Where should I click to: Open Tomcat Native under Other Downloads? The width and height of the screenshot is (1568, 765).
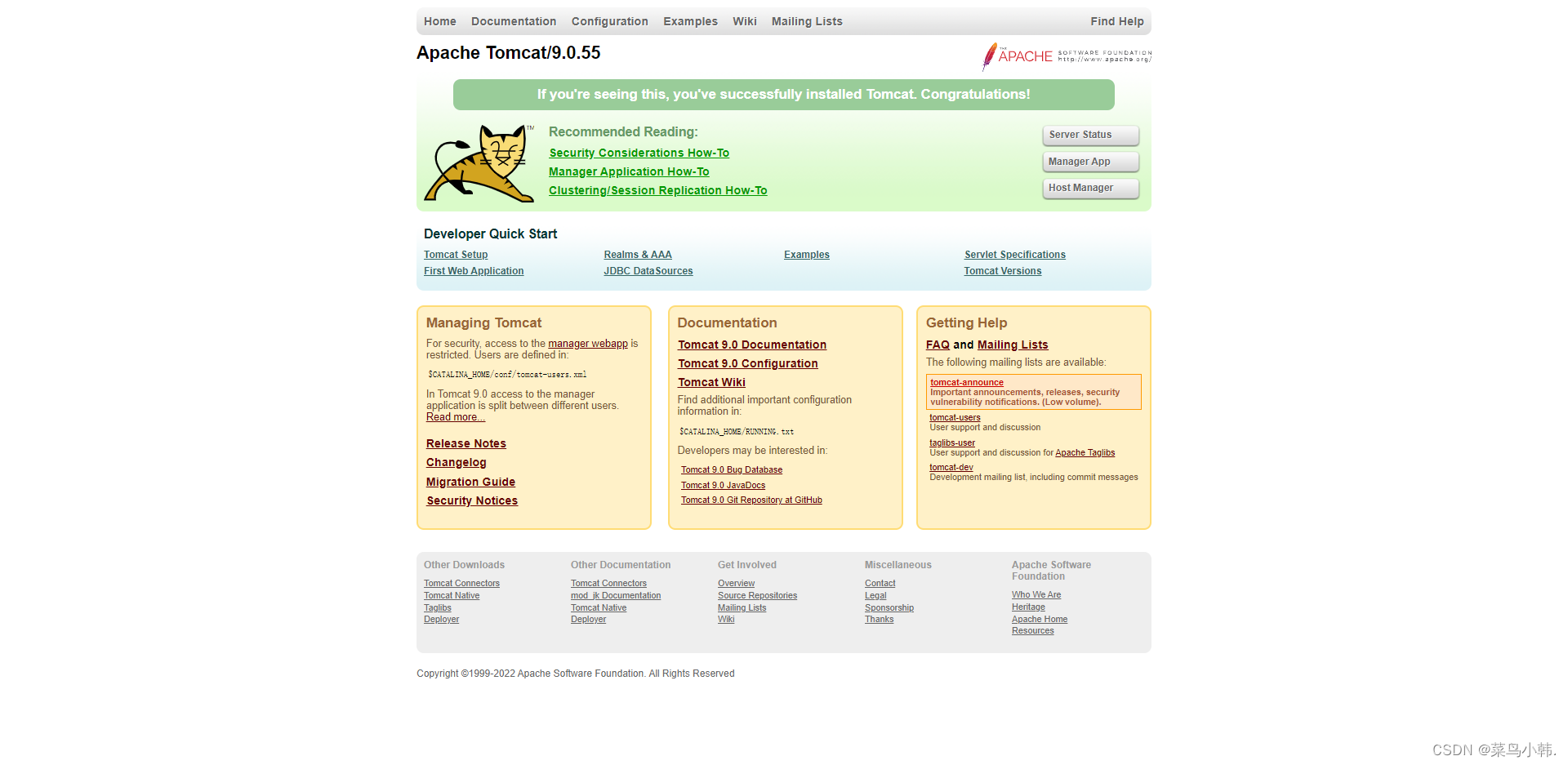tap(452, 596)
